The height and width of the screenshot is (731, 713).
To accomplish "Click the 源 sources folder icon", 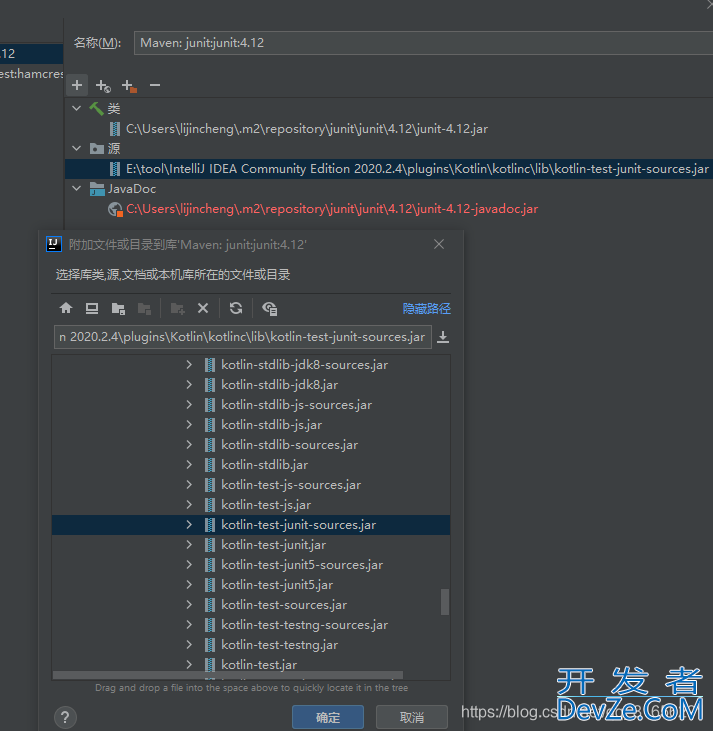I will [x=97, y=149].
